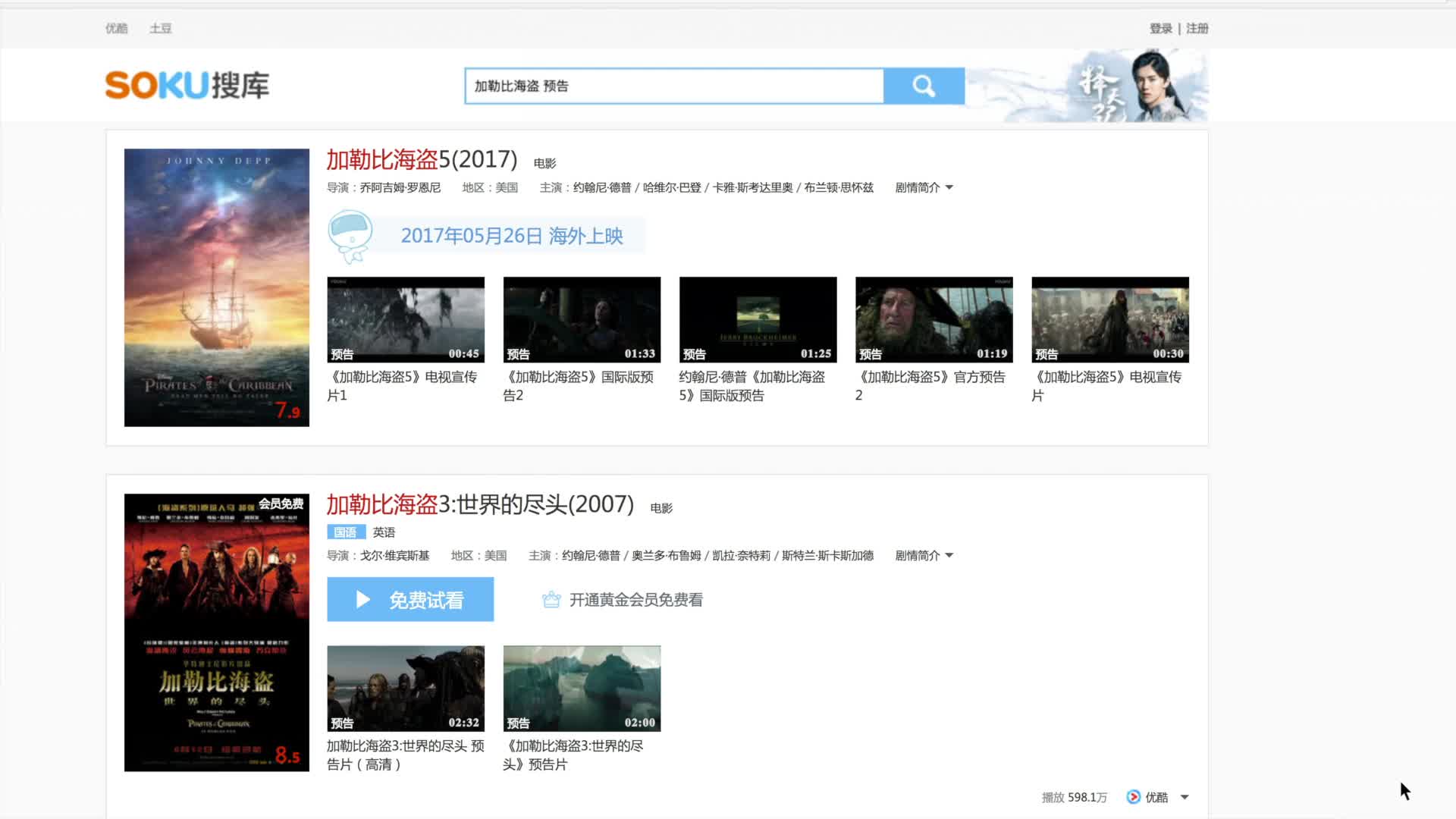Play the 00:30 trailer thumbnail
Image resolution: width=1456 pixels, height=819 pixels.
(1110, 319)
